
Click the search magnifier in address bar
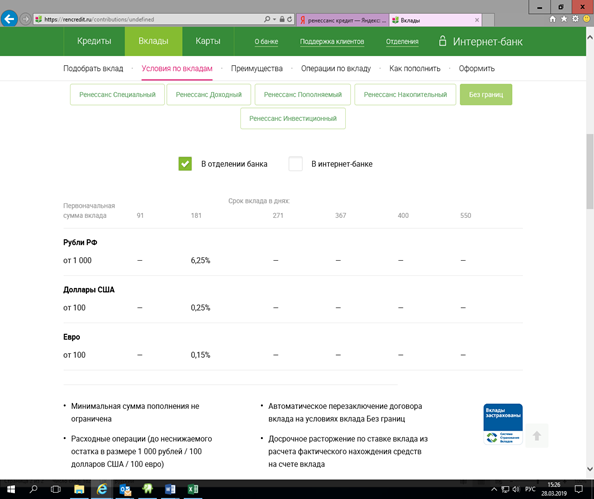tap(267, 19)
